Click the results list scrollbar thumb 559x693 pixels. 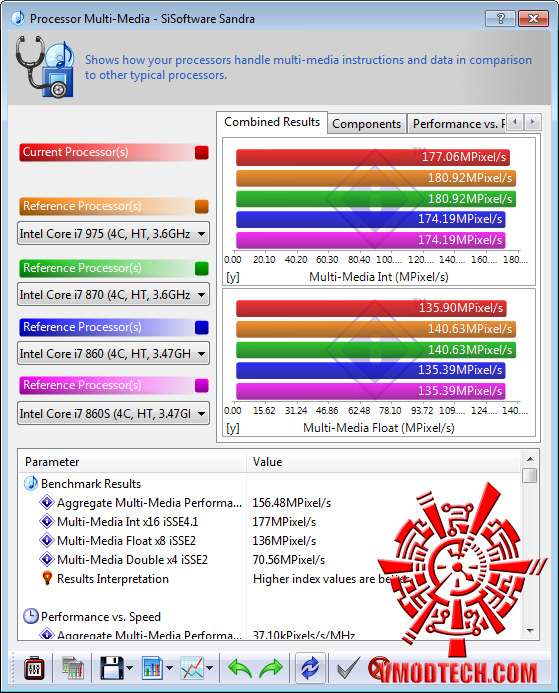coord(530,476)
